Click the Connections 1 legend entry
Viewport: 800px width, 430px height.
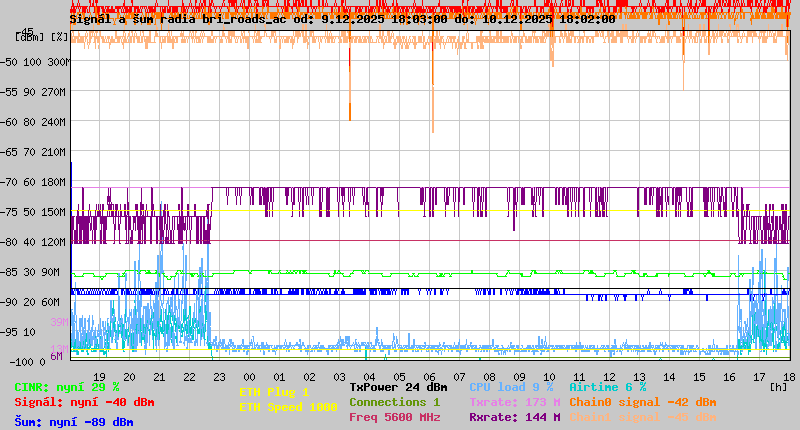[394, 402]
